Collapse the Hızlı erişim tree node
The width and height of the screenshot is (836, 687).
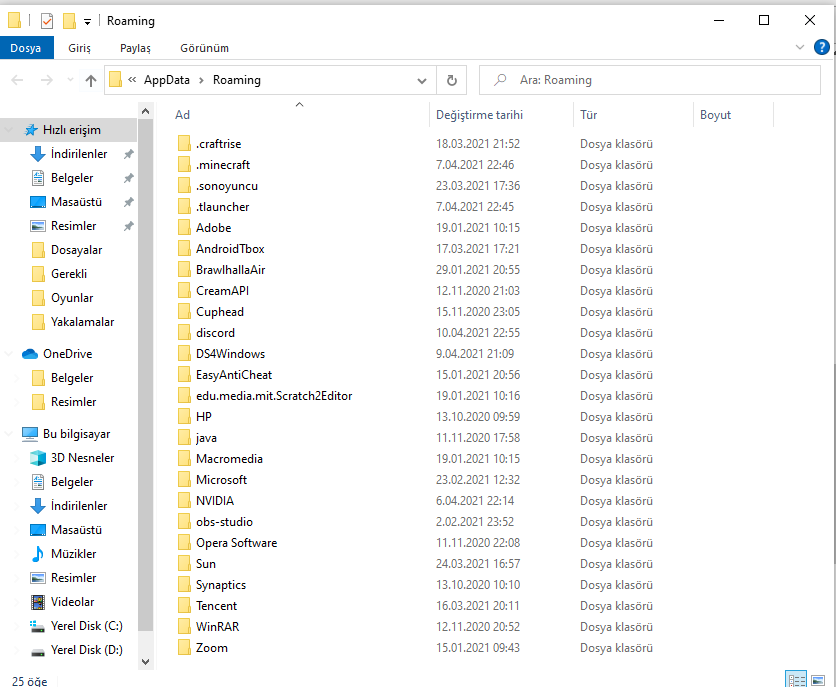(x=9, y=130)
